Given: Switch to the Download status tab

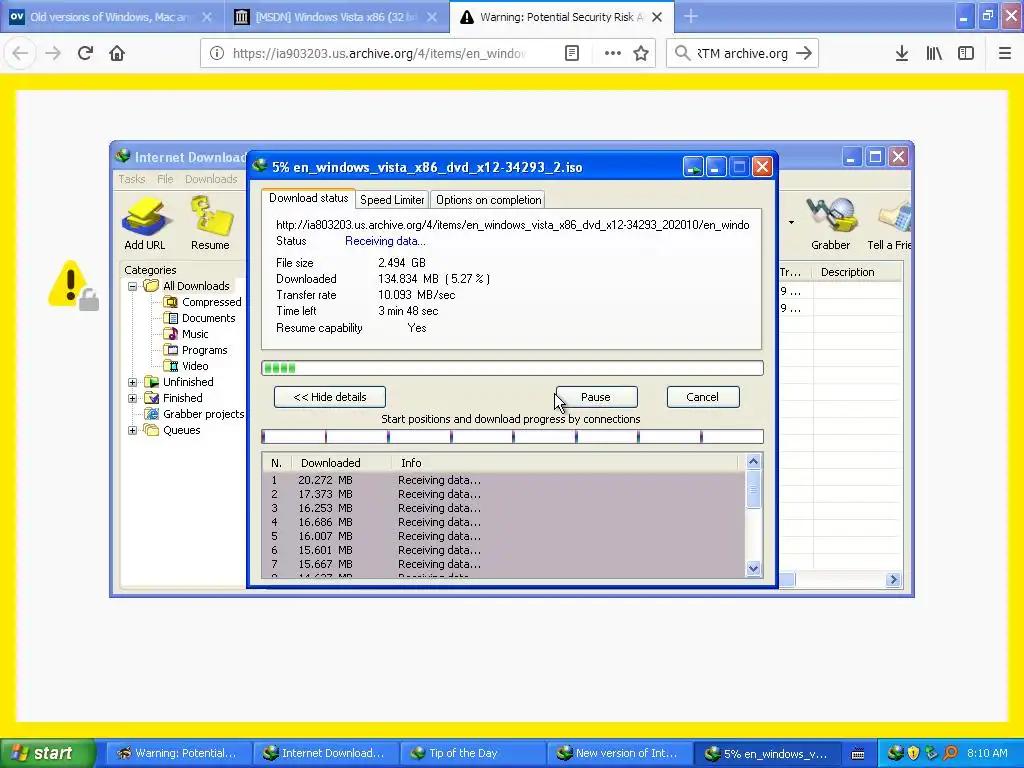Looking at the screenshot, I should [308, 198].
